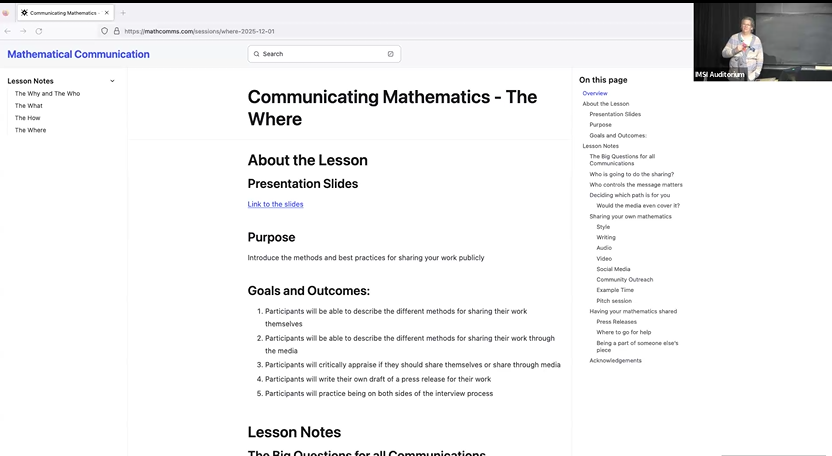Image resolution: width=832 pixels, height=456 pixels.
Task: Select the Communicating Mathematics browser tab
Action: coord(60,13)
